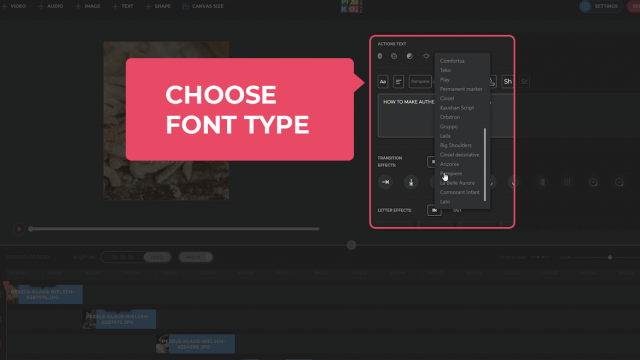Image resolution: width=640 pixels, height=360 pixels.
Task: Click the Pixiko logo in the top bar
Action: tap(351, 6)
